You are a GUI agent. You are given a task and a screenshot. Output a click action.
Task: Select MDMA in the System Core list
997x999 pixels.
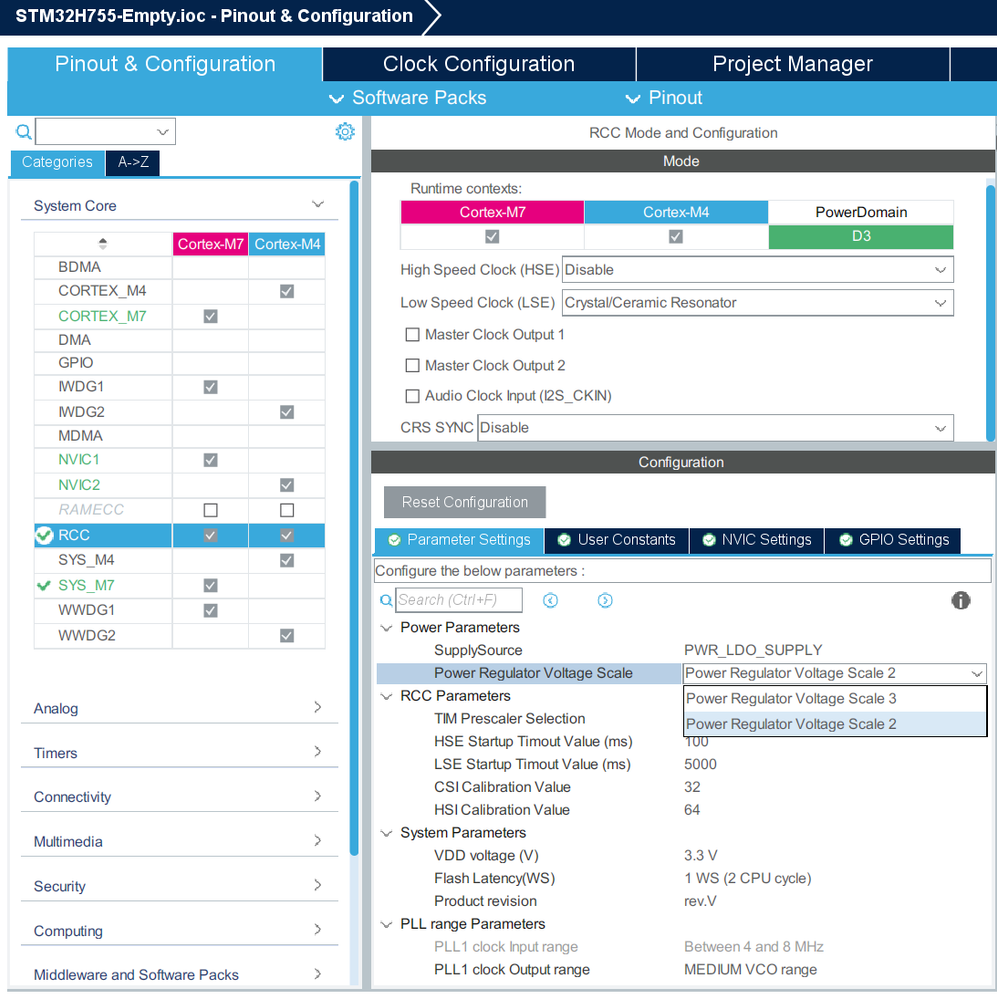tap(80, 436)
